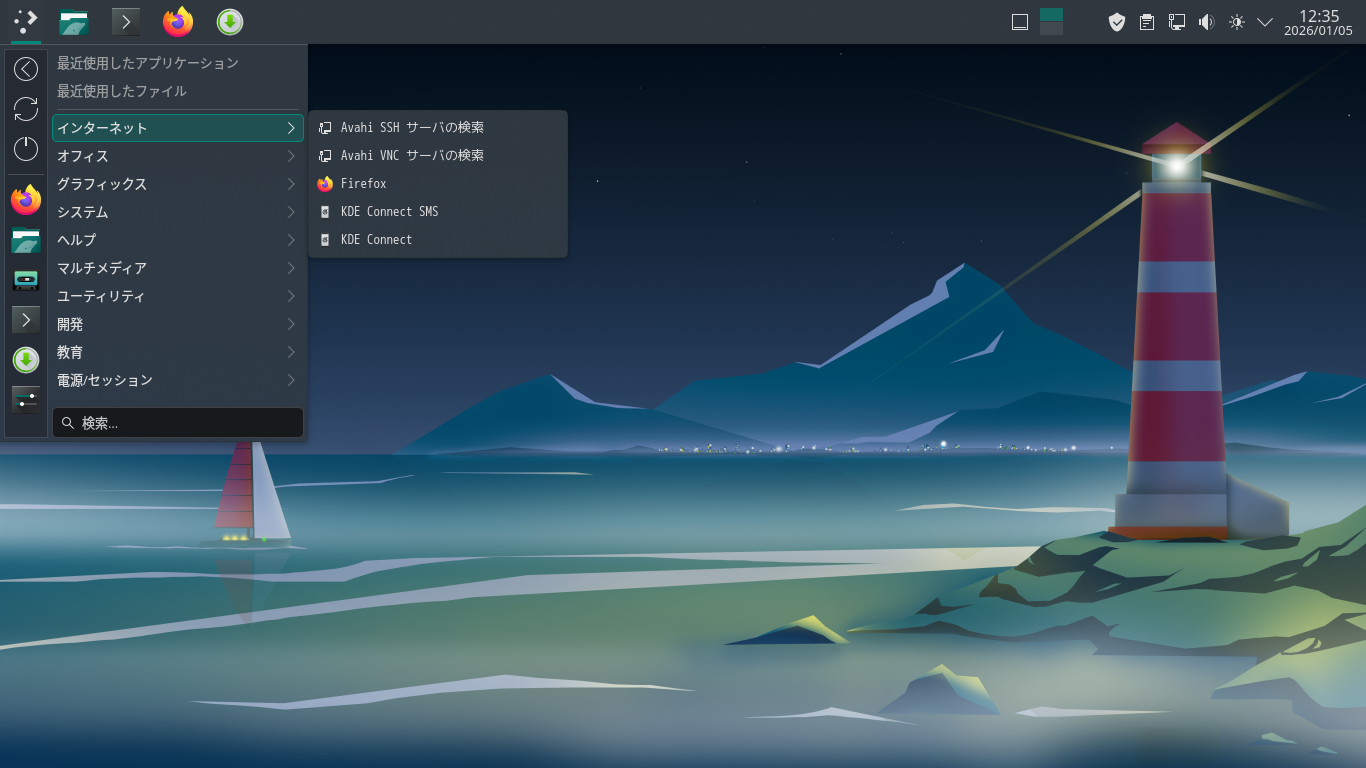The image size is (1366, 768).
Task: Expand the hidden system tray icons arrow
Action: (x=1265, y=22)
